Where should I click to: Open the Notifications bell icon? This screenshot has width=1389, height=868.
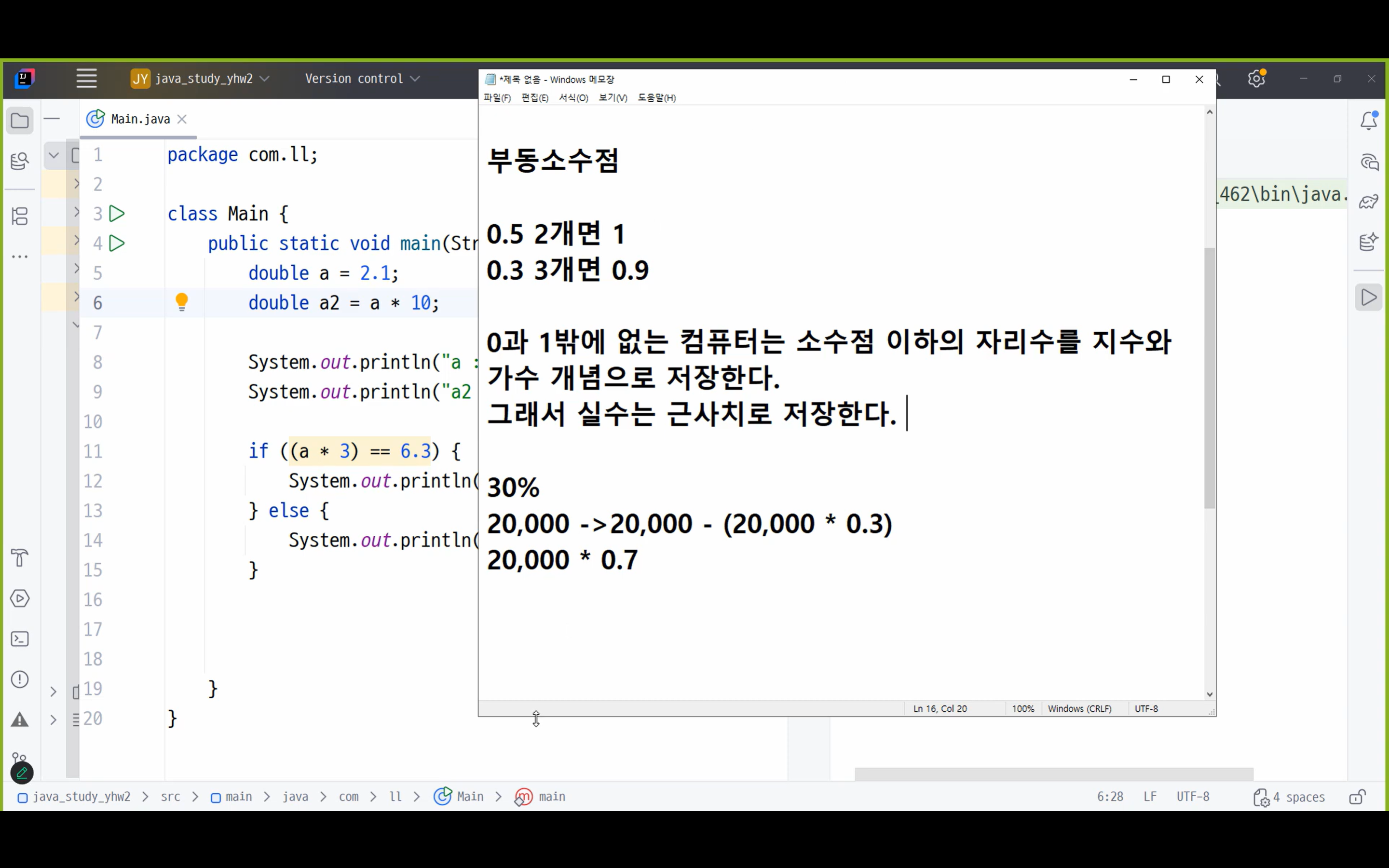(1369, 121)
